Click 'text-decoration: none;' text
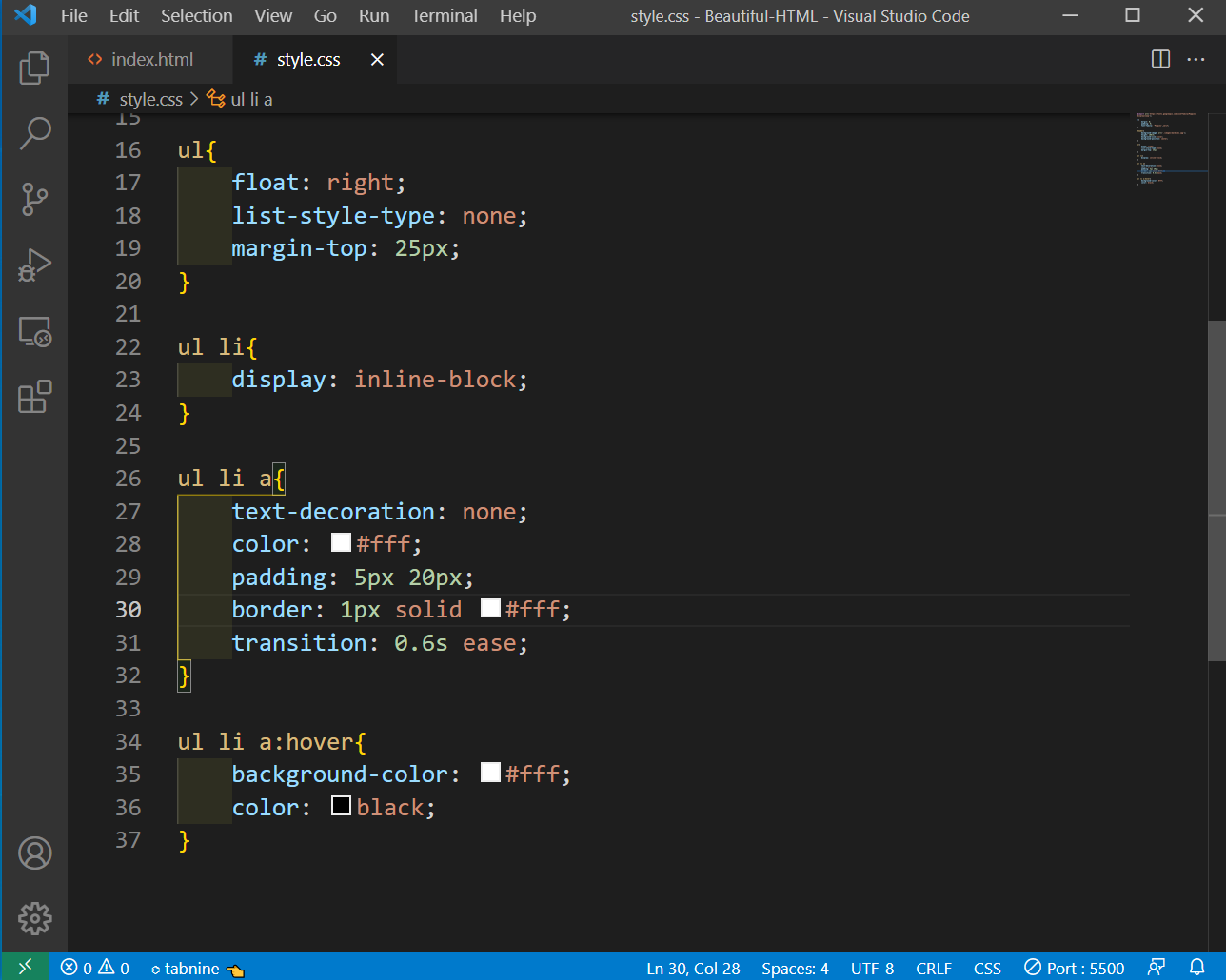Image resolution: width=1226 pixels, height=980 pixels. [x=380, y=512]
